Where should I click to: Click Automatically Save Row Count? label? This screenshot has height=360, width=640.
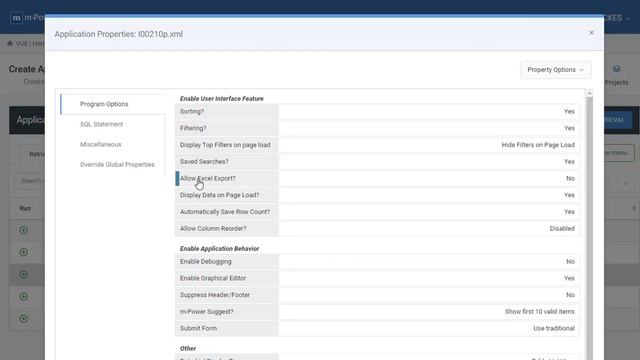(225, 212)
